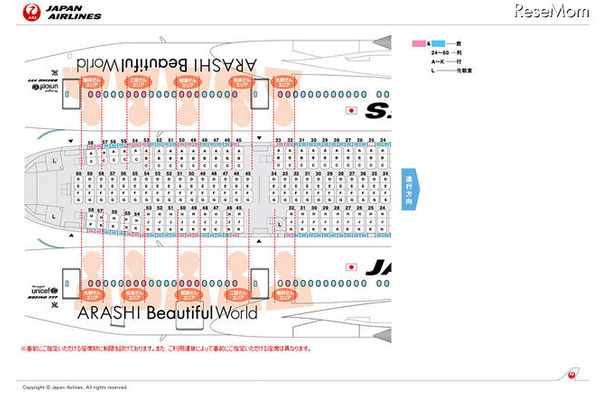Click the Japanese flag on the lower fuselage
610x400 pixels.
pyautogui.click(x=351, y=267)
